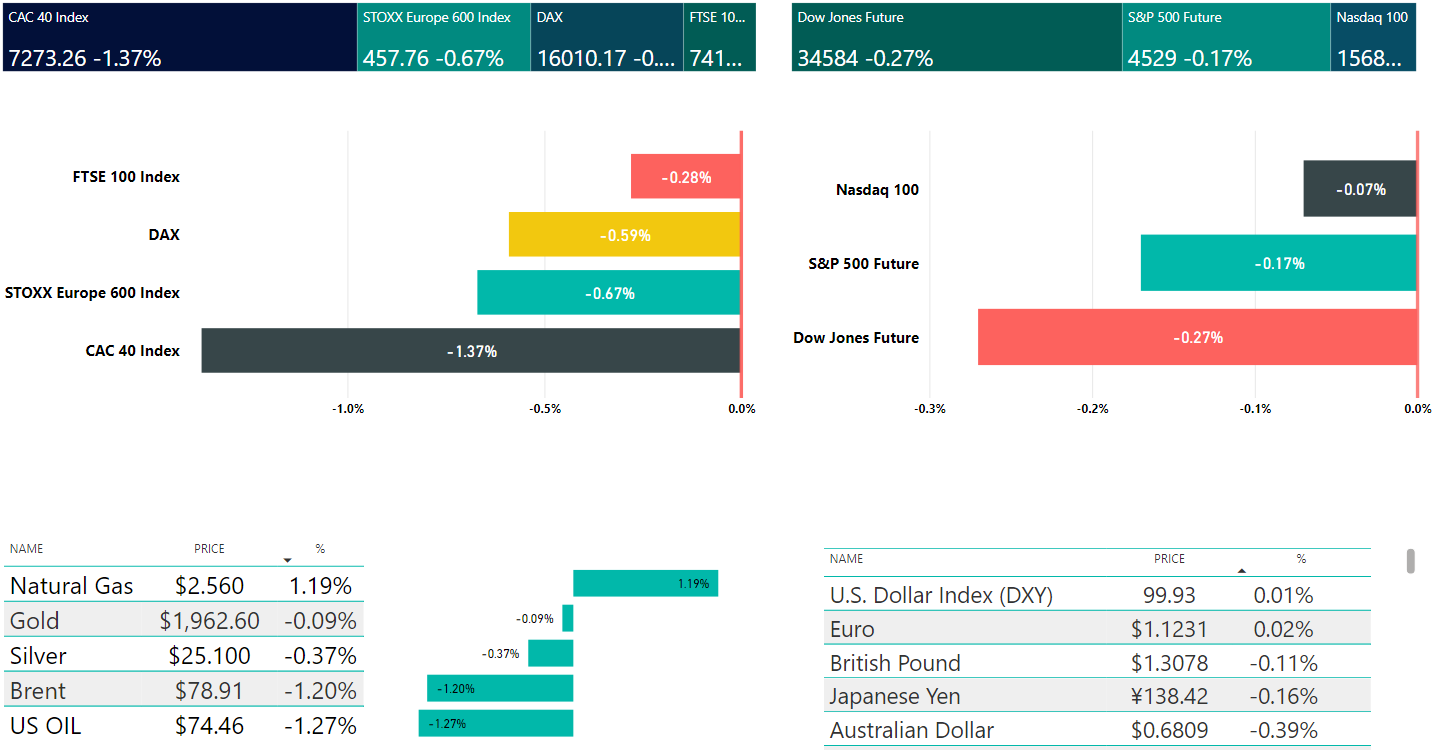The image size is (1439, 750).
Task: Sort by NAME header in currencies table
Action: [846, 559]
